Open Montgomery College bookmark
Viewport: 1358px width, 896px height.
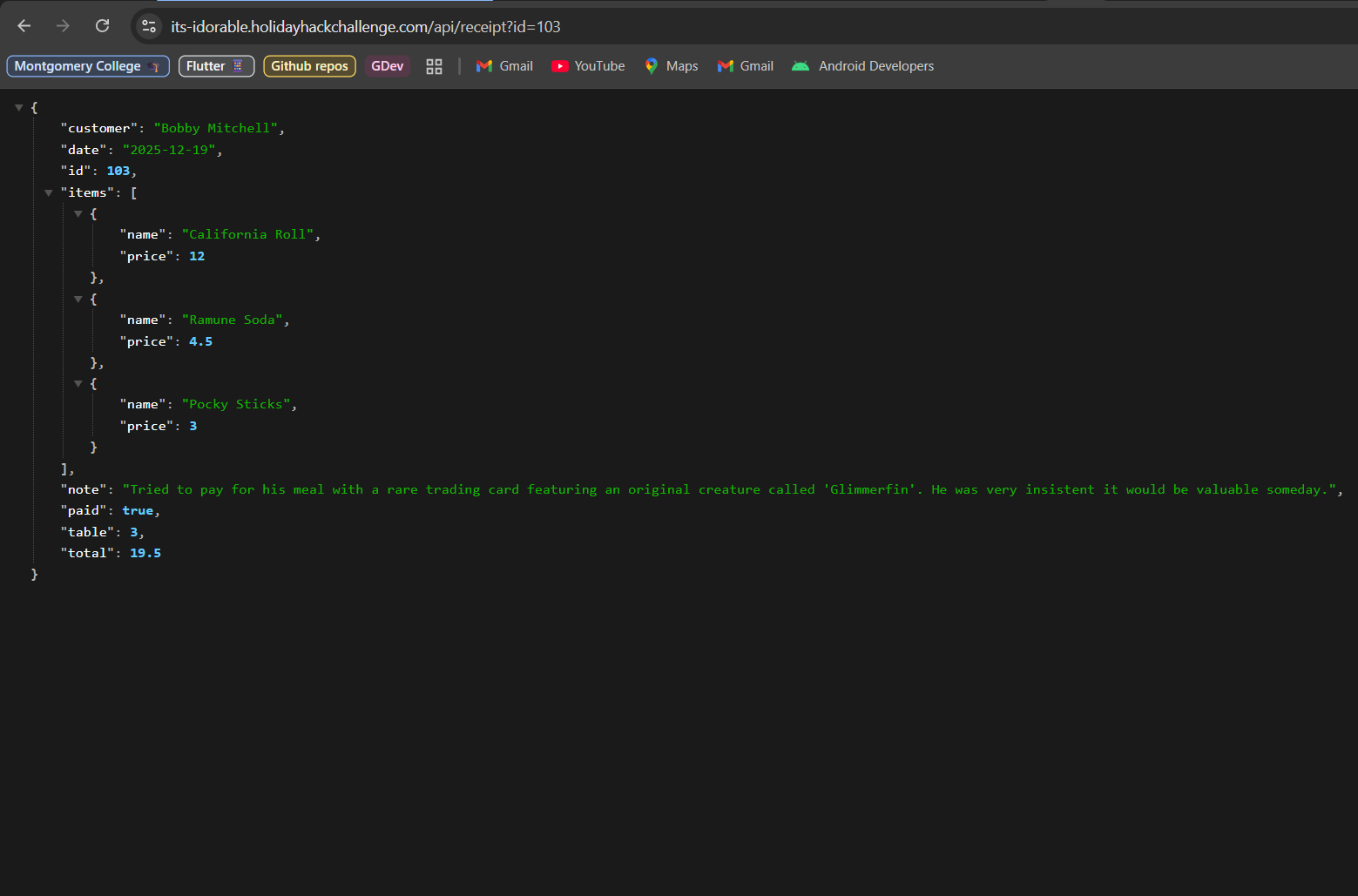pos(88,66)
